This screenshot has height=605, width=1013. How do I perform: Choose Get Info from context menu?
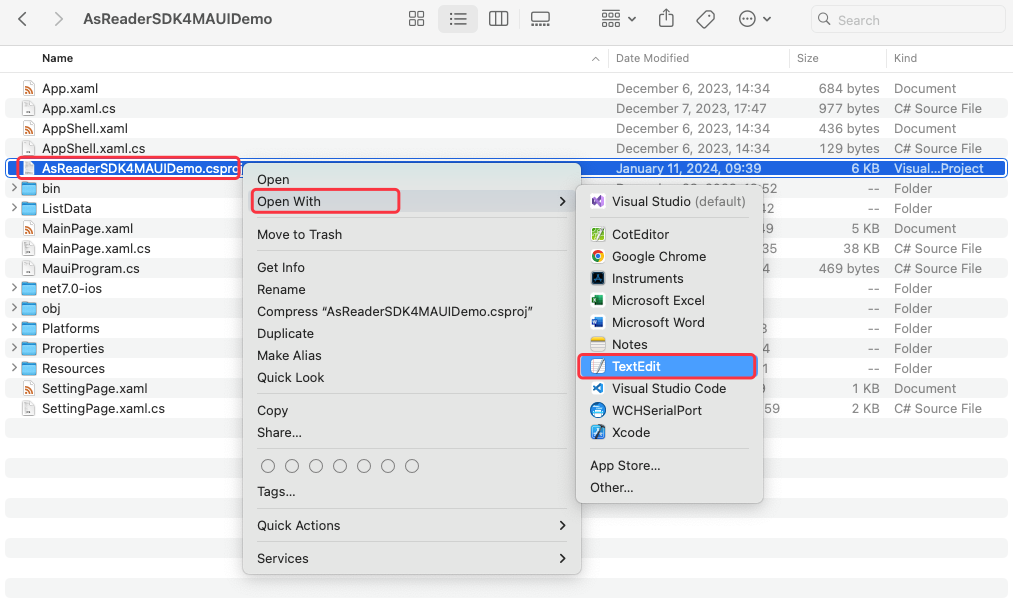click(281, 267)
